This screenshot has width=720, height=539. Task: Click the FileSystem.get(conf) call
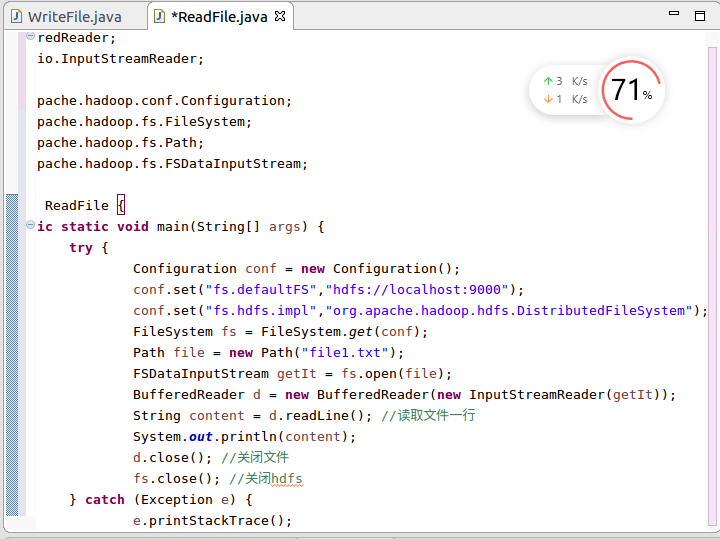340,331
